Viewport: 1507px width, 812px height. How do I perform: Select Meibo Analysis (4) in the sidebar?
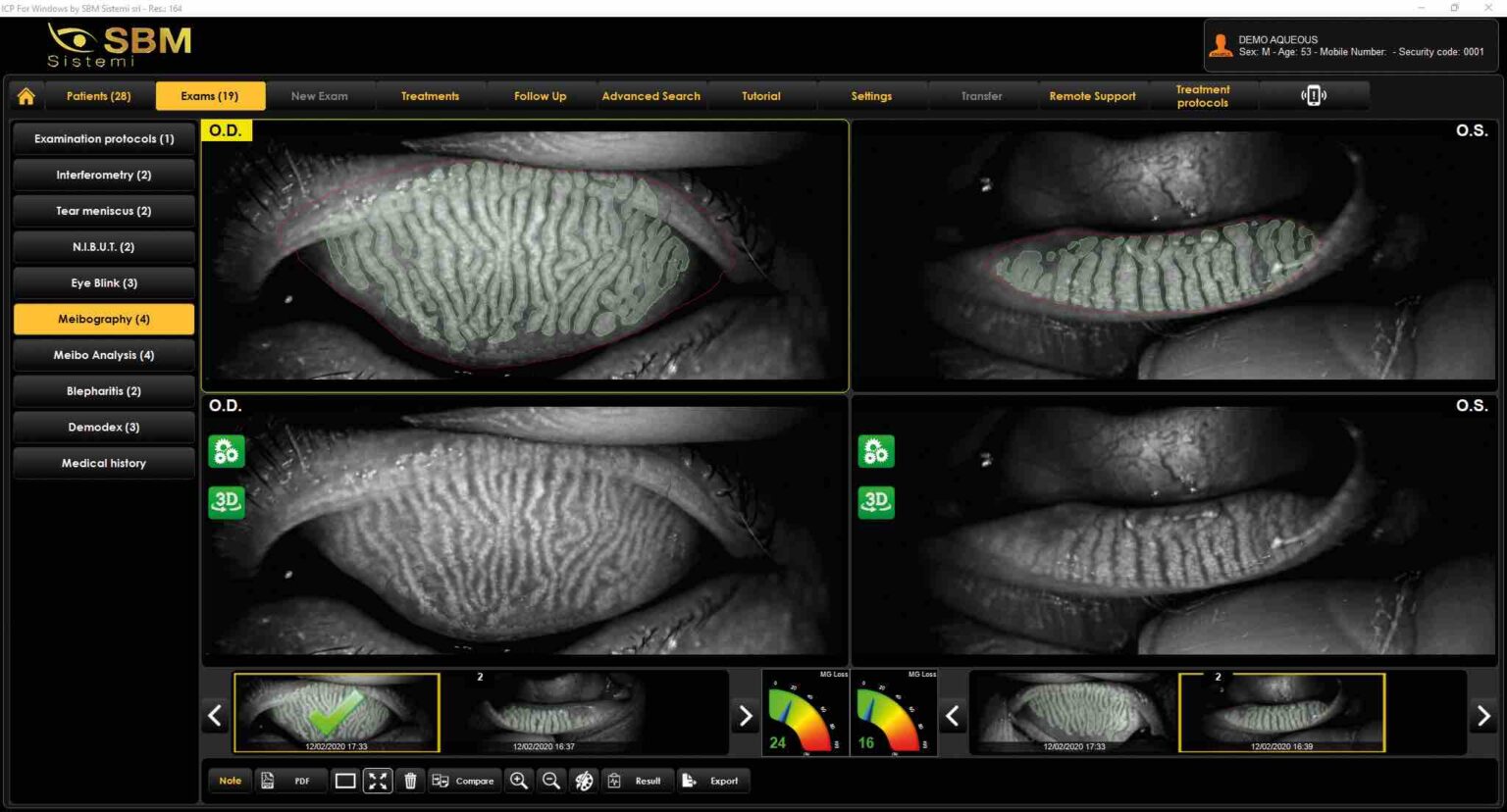pyautogui.click(x=104, y=355)
